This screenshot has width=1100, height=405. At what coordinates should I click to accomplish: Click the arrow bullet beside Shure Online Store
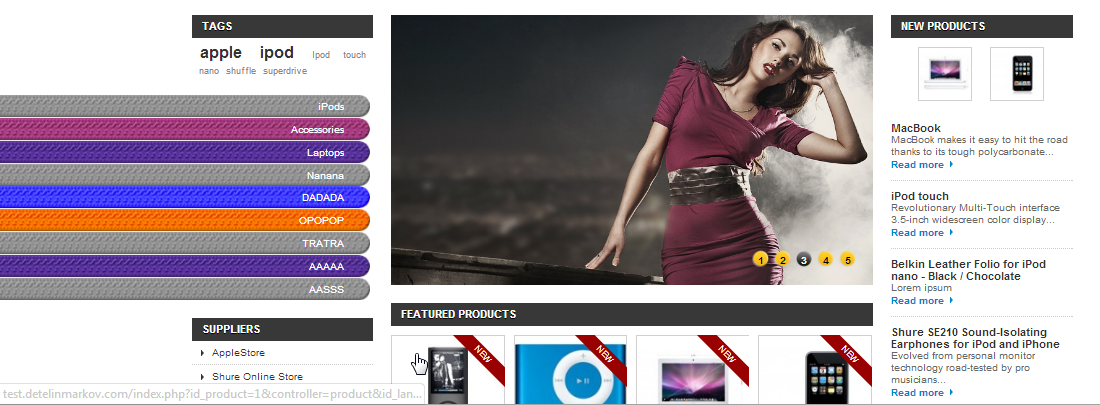(203, 377)
